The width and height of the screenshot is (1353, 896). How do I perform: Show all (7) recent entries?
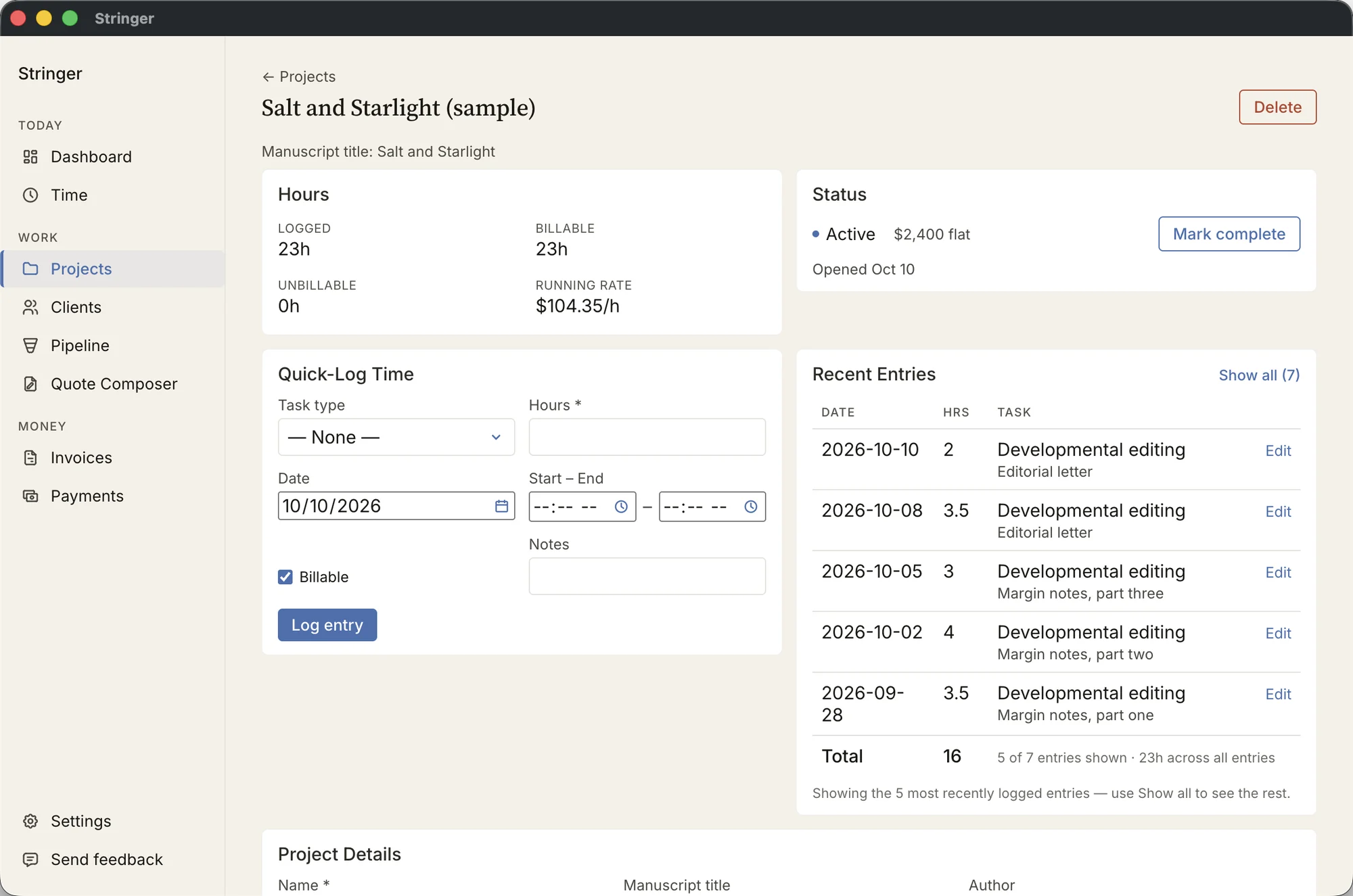pos(1259,375)
